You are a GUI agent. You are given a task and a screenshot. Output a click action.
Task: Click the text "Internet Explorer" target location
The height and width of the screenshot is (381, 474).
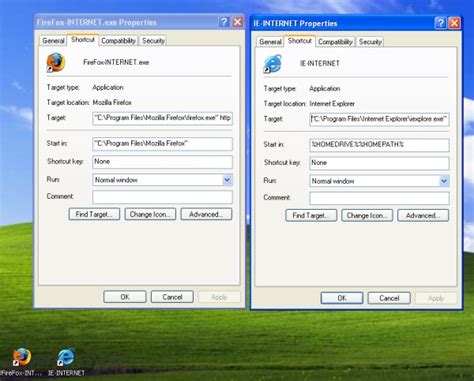point(332,104)
